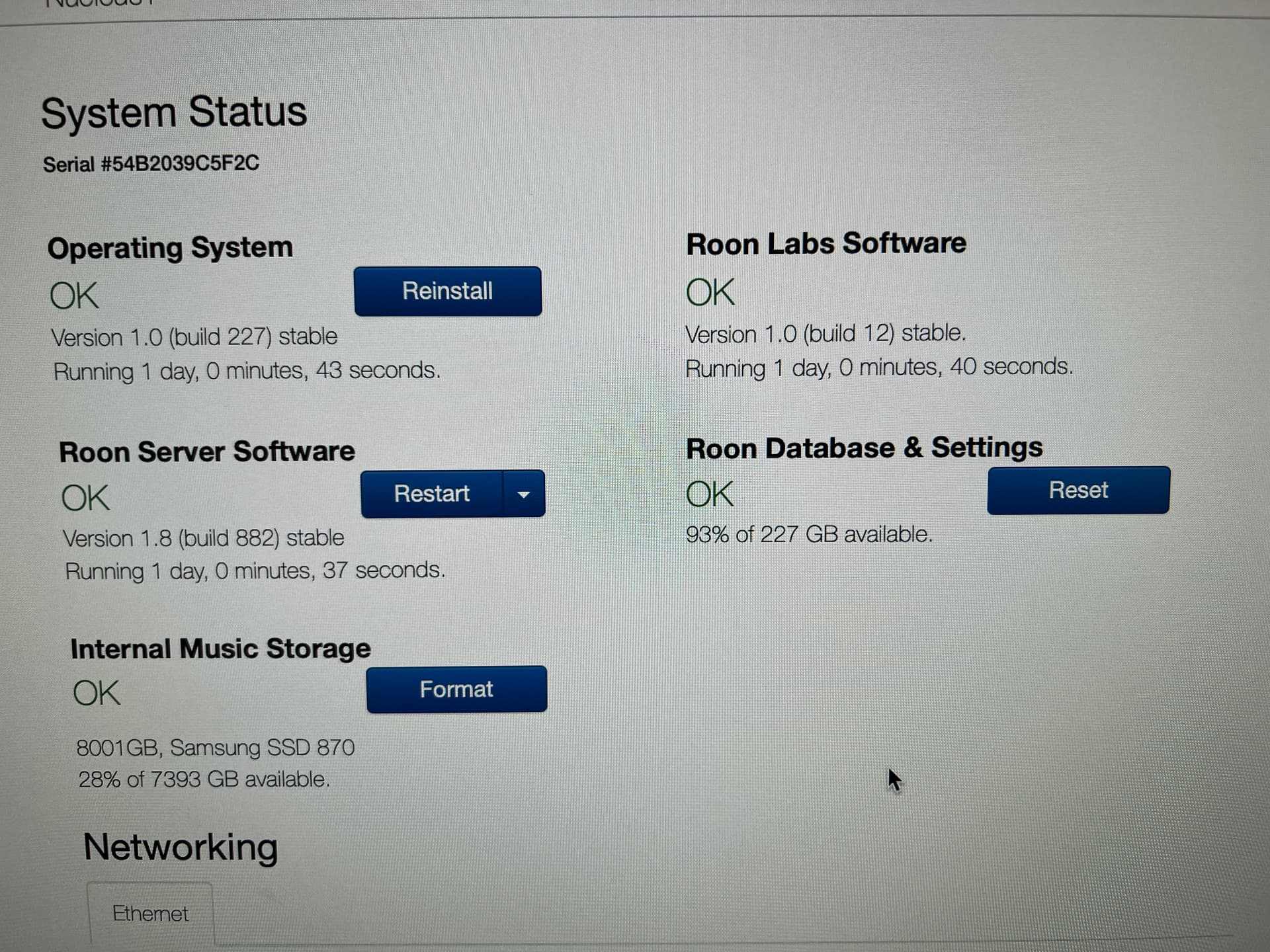Click the OK status under Operating System
Image resolution: width=1270 pixels, height=952 pixels.
[x=74, y=296]
